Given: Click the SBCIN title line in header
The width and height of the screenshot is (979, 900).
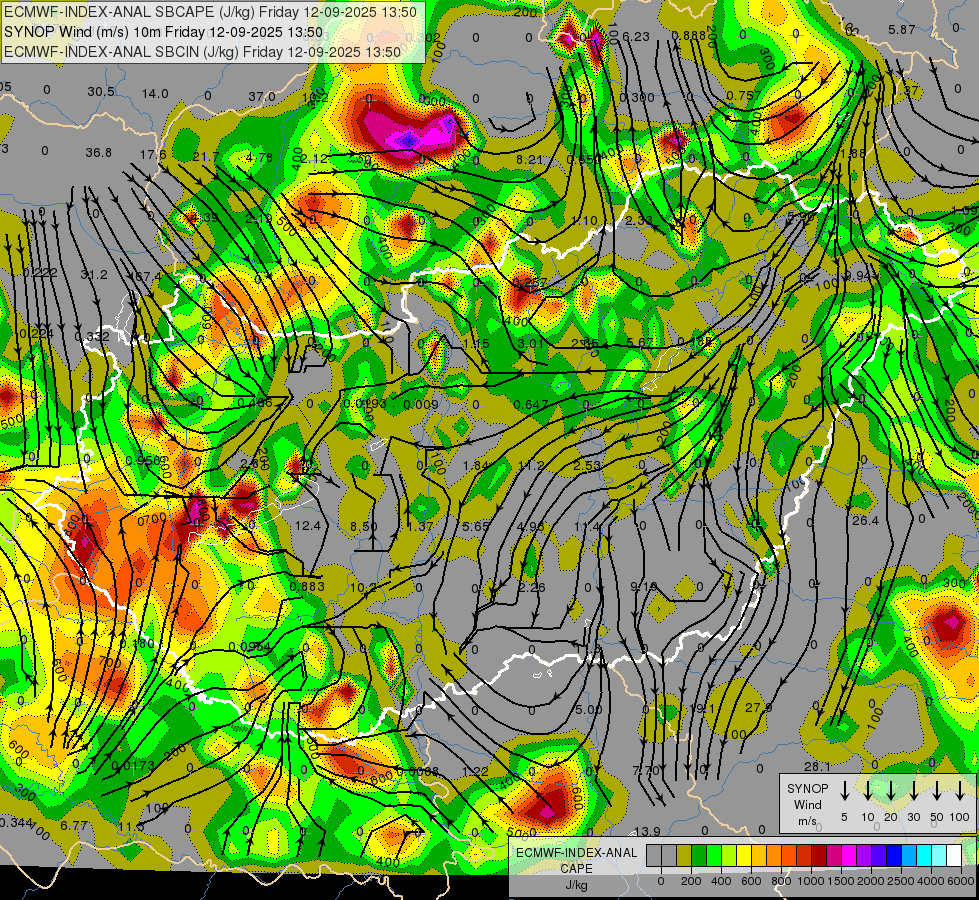Looking at the screenshot, I should click(202, 52).
